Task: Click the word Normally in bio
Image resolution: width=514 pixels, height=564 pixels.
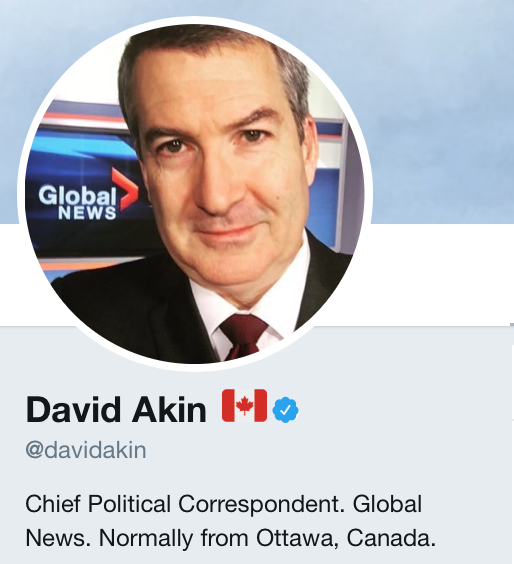Action: tap(146, 540)
